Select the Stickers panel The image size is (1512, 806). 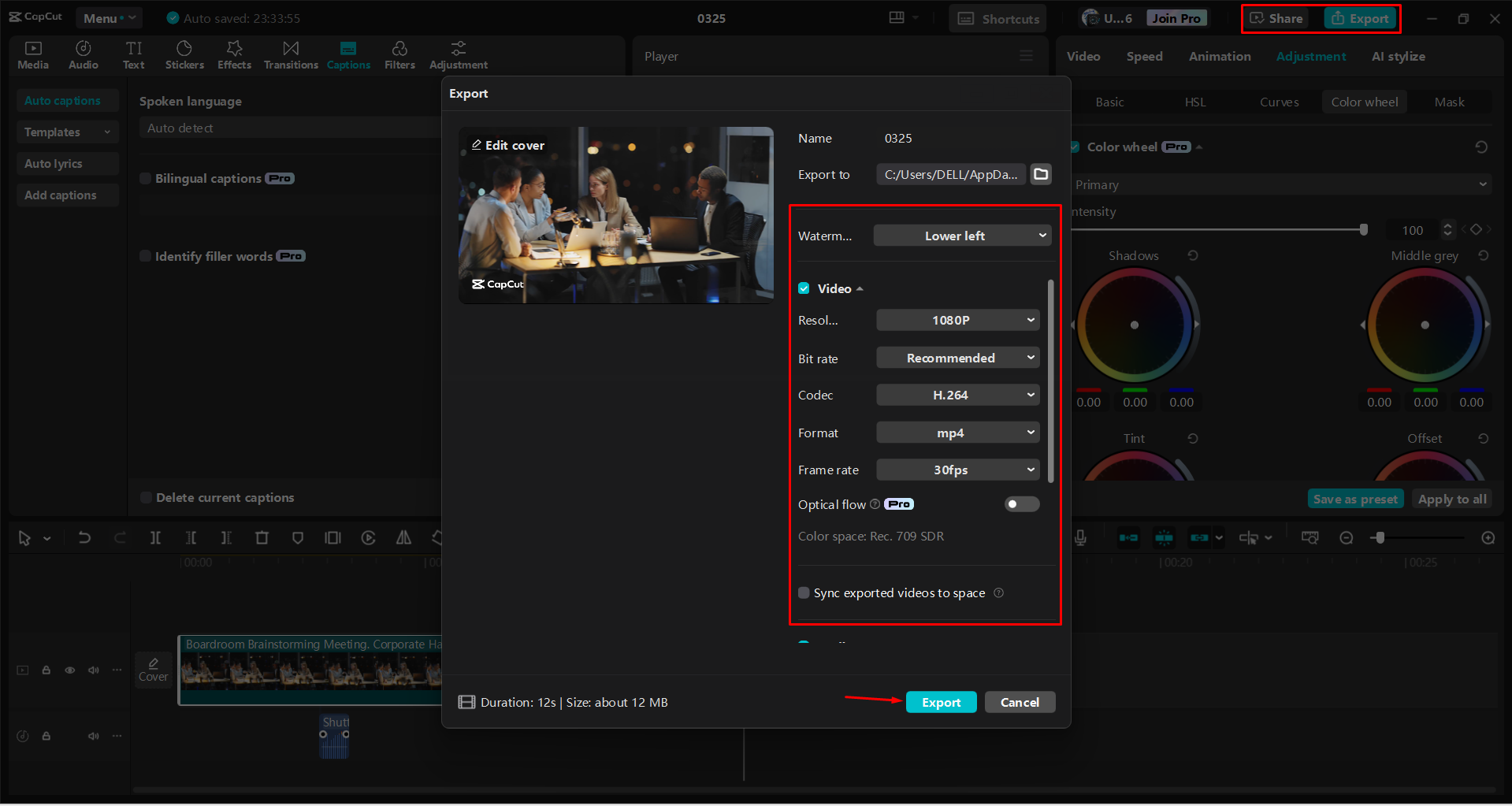(184, 54)
